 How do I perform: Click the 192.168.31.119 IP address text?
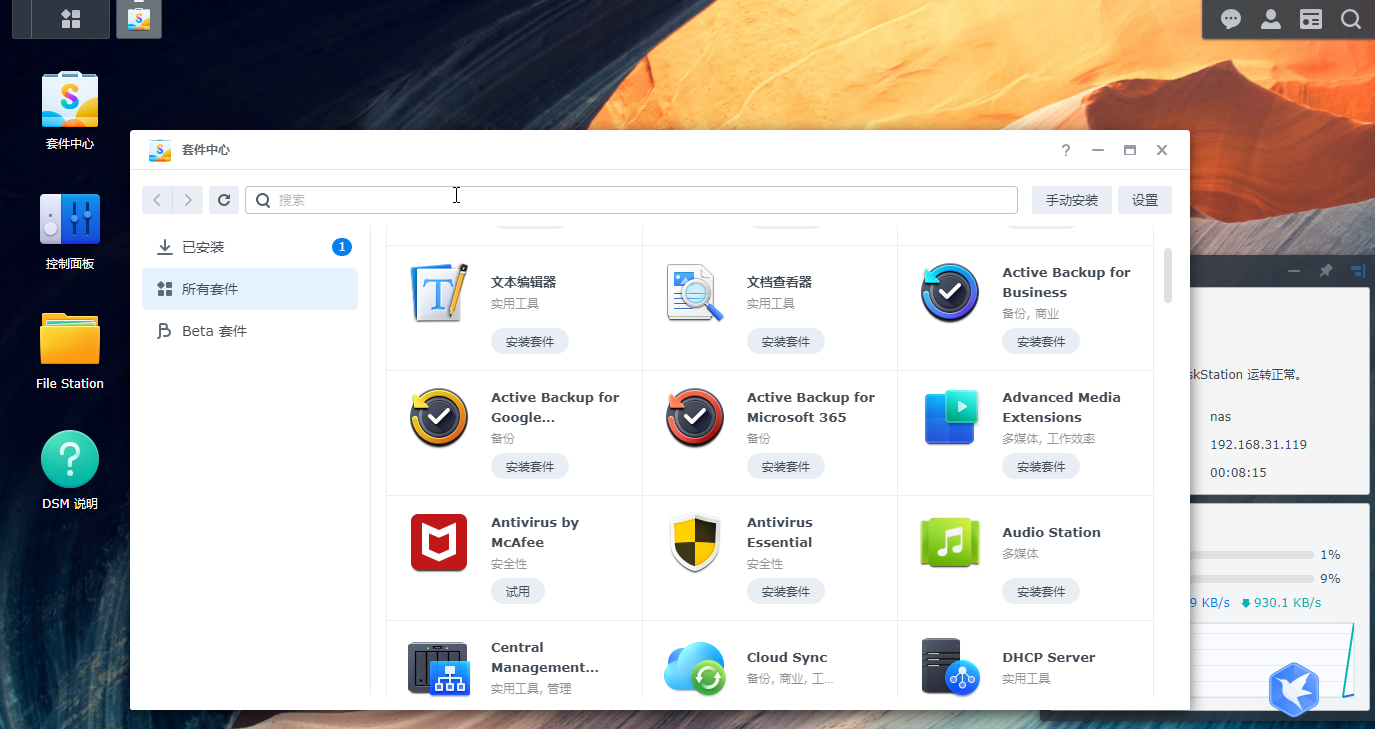[1258, 444]
